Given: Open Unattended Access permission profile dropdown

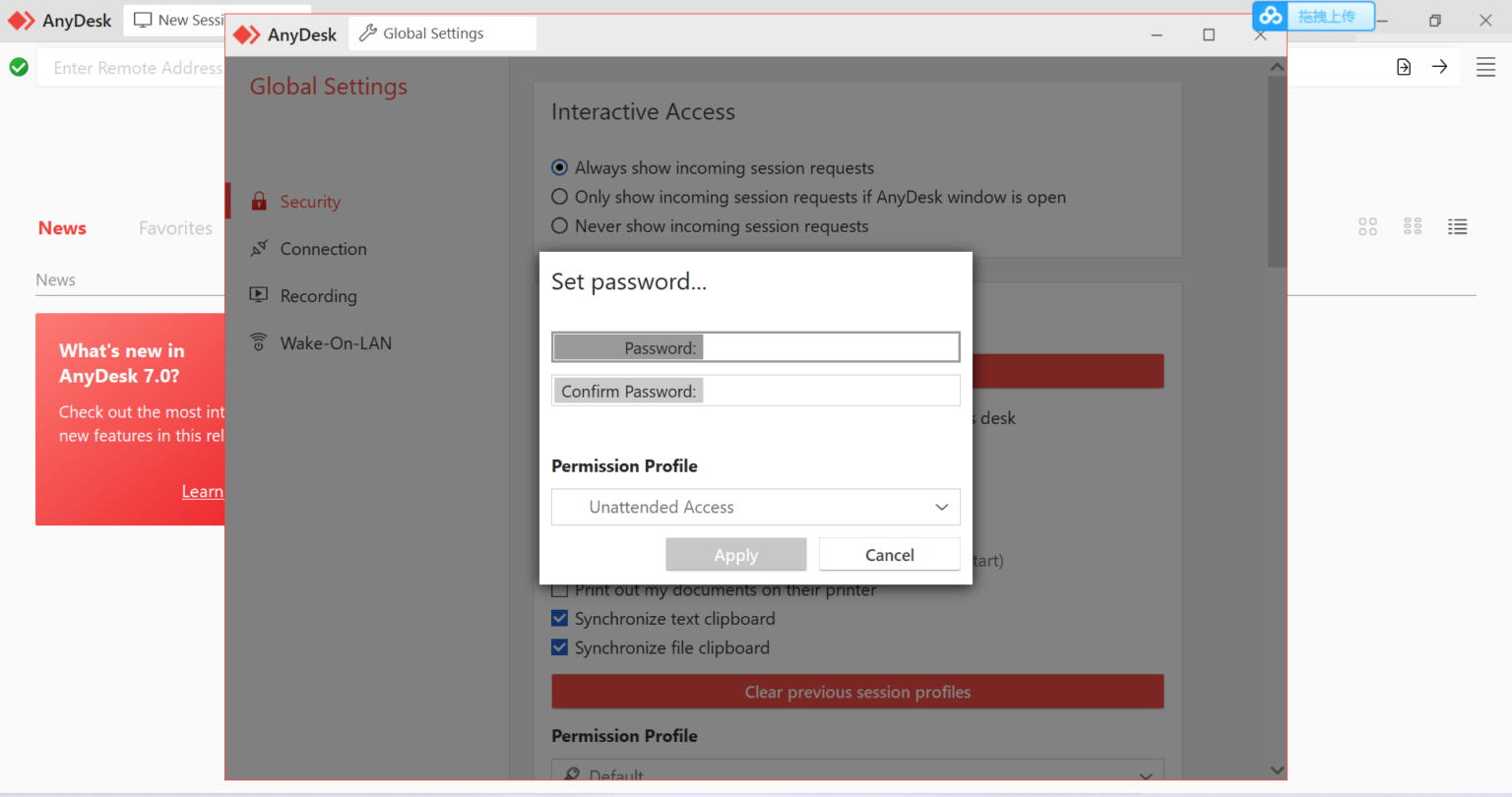Looking at the screenshot, I should tap(755, 507).
